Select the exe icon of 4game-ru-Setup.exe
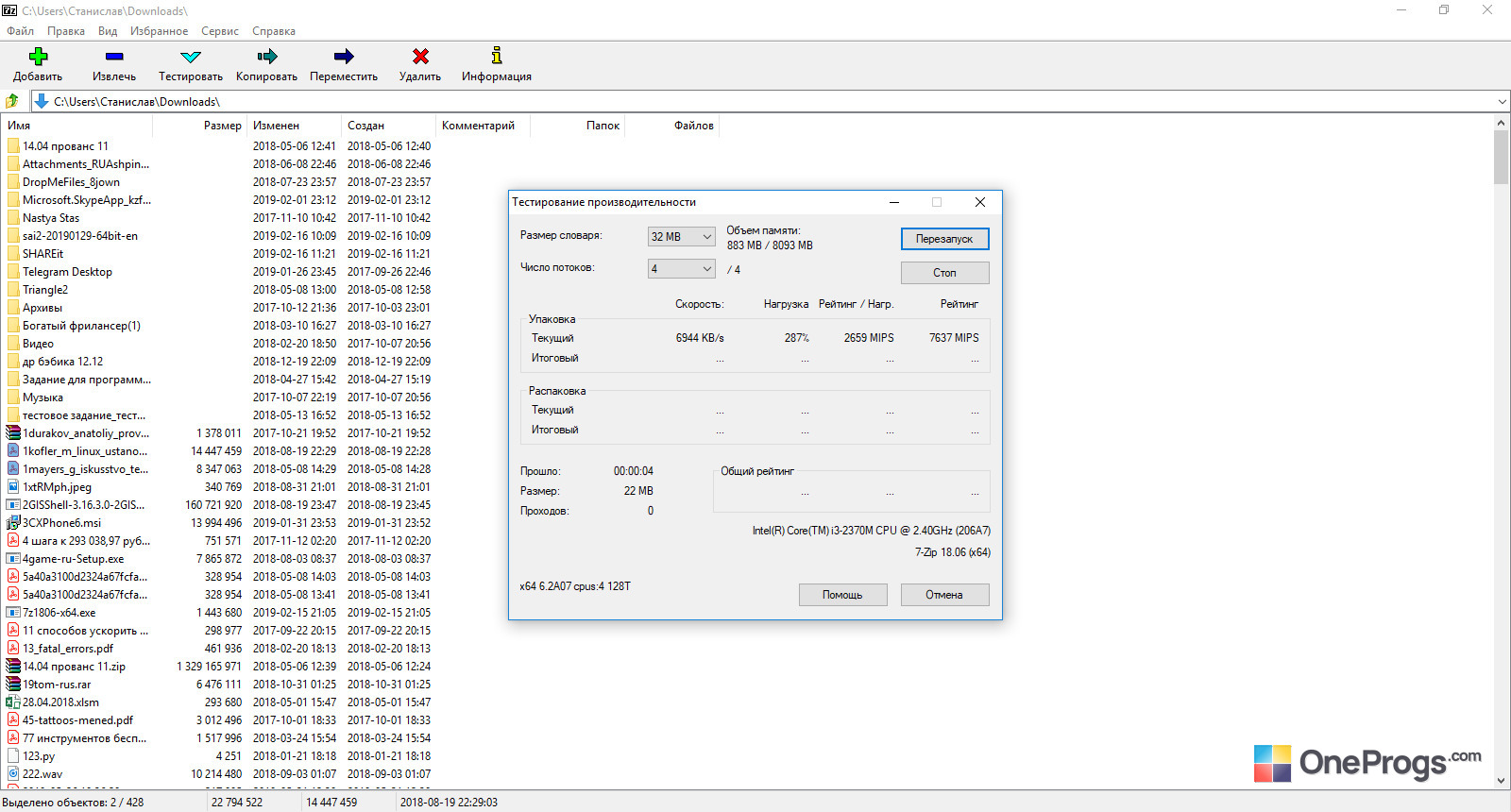The height and width of the screenshot is (812, 1511). (x=13, y=559)
